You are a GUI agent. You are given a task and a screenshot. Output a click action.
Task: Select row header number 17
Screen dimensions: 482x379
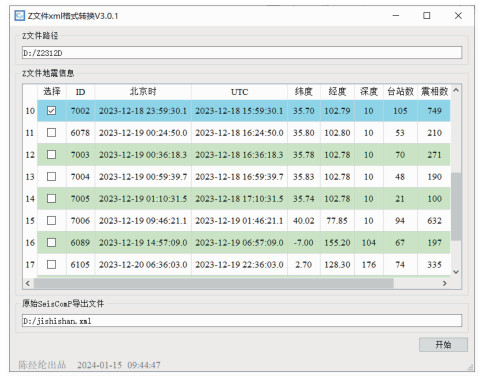30,265
